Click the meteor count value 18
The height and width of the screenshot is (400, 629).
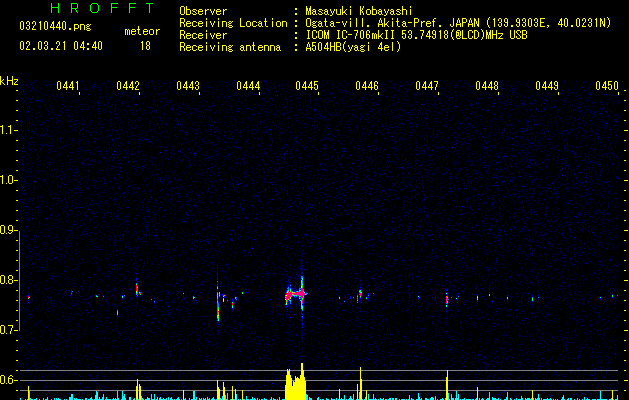point(145,46)
